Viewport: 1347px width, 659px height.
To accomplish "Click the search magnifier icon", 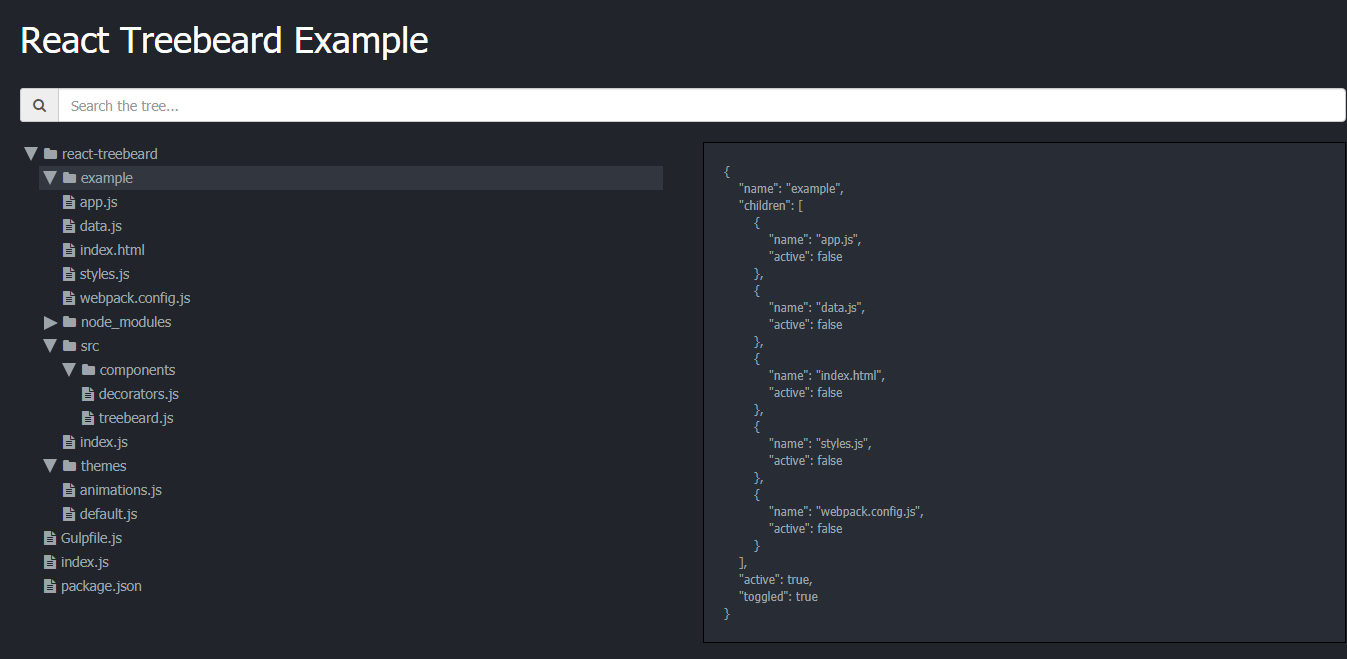I will [x=39, y=105].
